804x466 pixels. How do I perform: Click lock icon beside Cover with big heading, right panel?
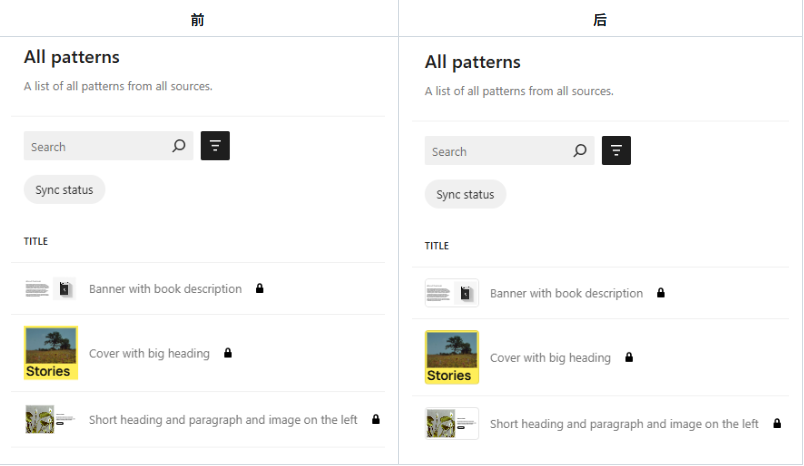(x=629, y=358)
